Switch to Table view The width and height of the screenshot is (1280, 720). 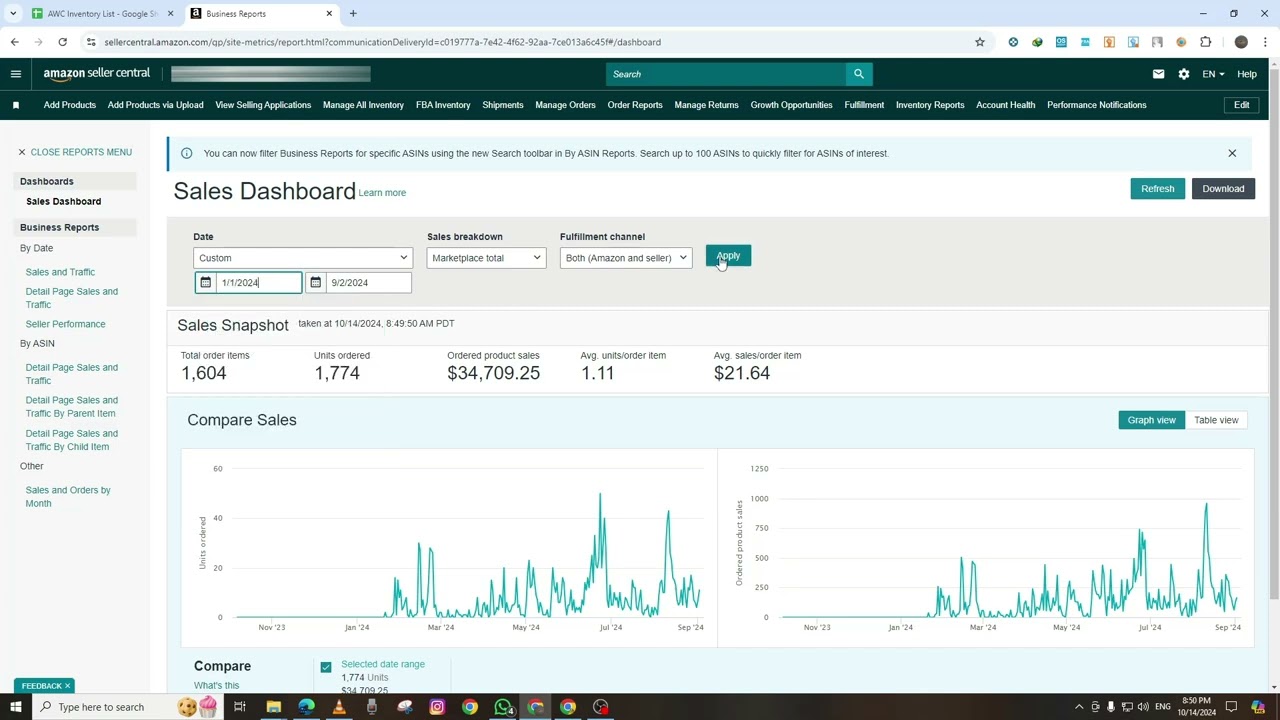coord(1216,420)
